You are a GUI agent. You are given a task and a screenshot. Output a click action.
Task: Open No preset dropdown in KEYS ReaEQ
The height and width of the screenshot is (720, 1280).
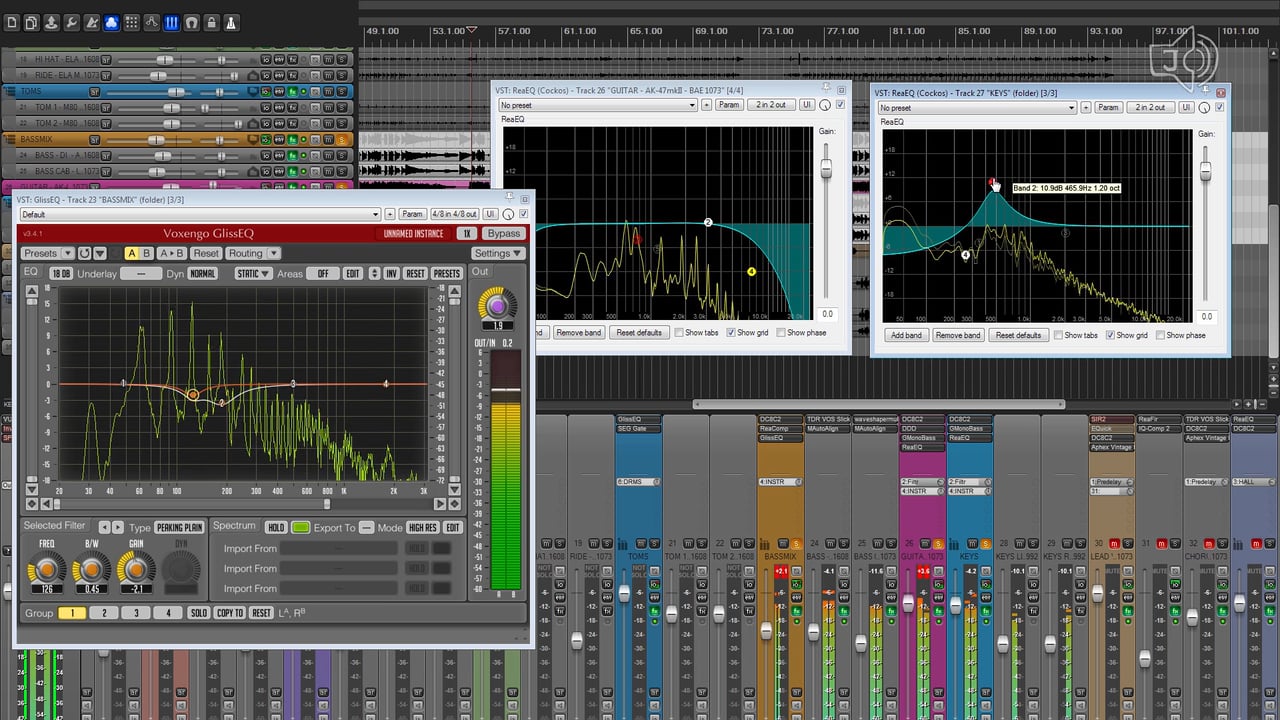point(976,107)
